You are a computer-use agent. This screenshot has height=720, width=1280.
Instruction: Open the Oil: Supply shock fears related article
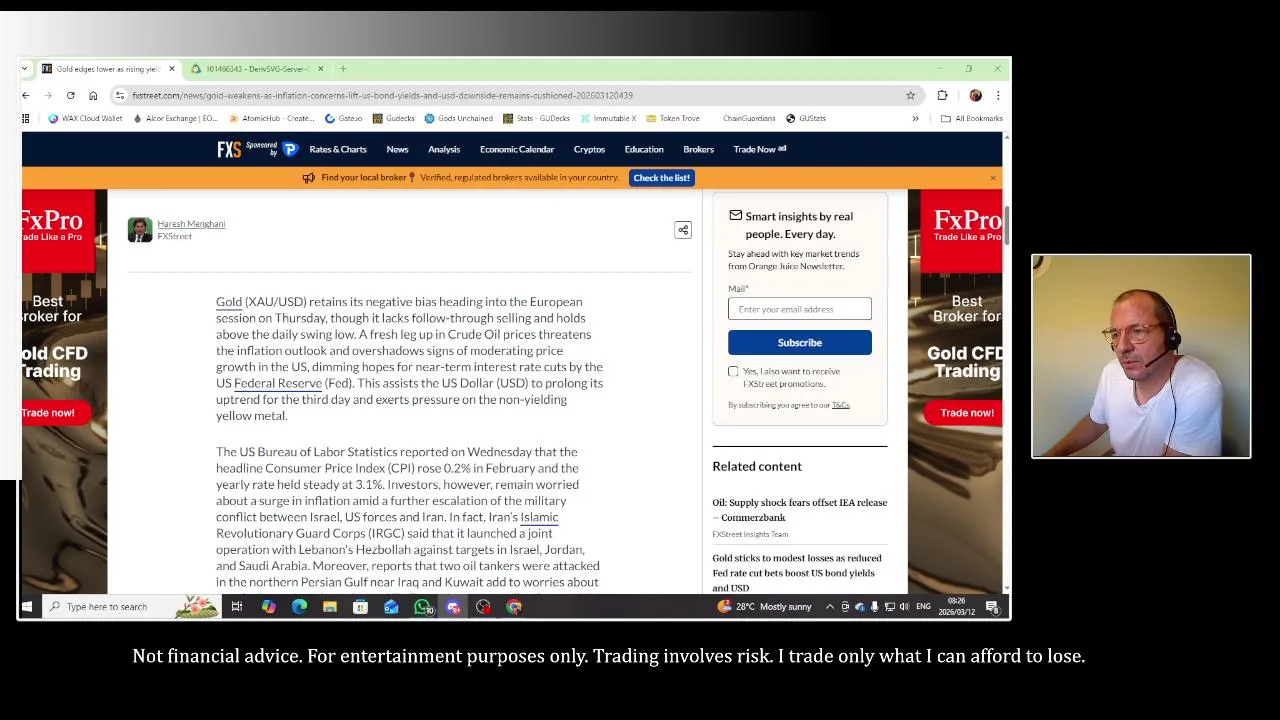click(799, 510)
